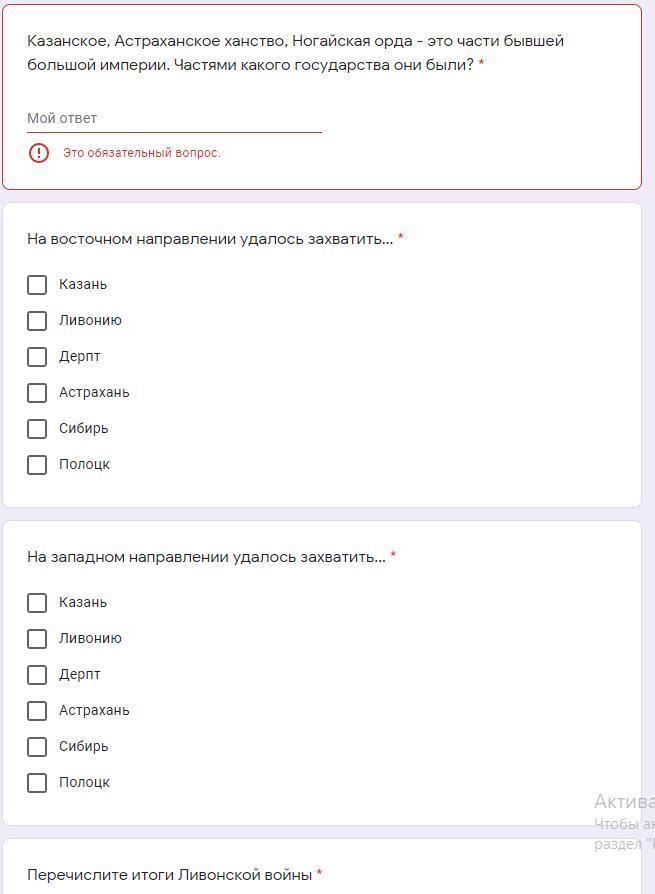This screenshot has height=894, width=655.
Task: Tick 'Полоцк' under западном направлении question
Action: click(x=37, y=783)
